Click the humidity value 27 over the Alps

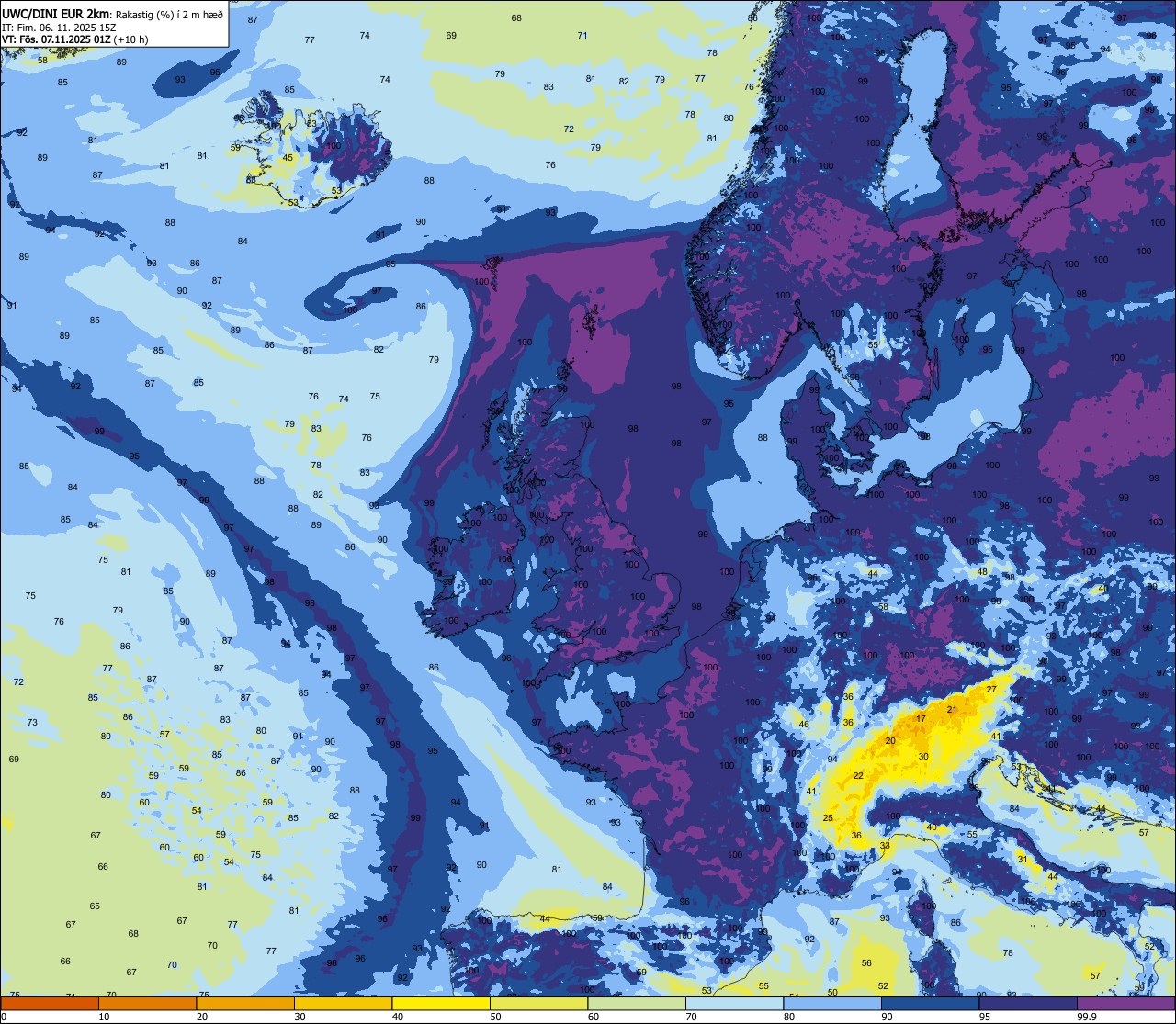pos(991,689)
